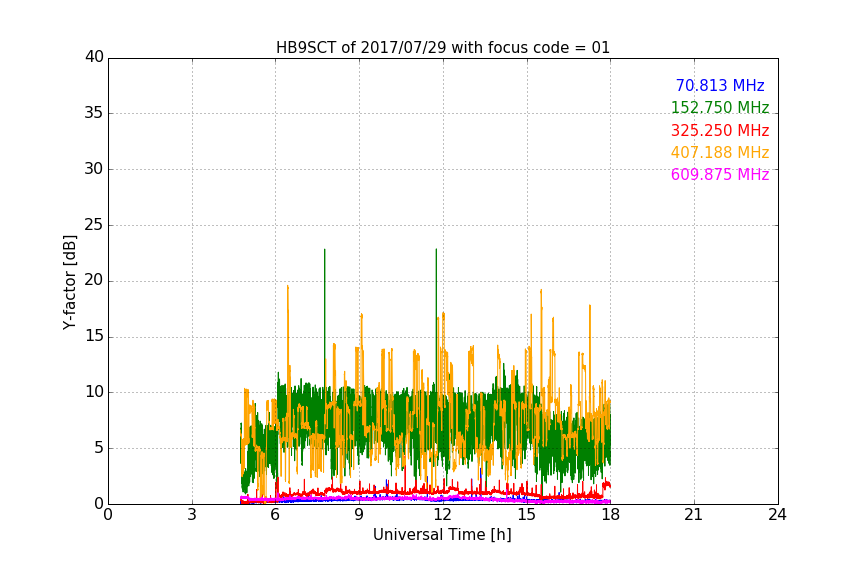Screen dimensions: 864x576
Task: Click the plot title HB9SCT of 2017/07/29
Action: click(443, 48)
